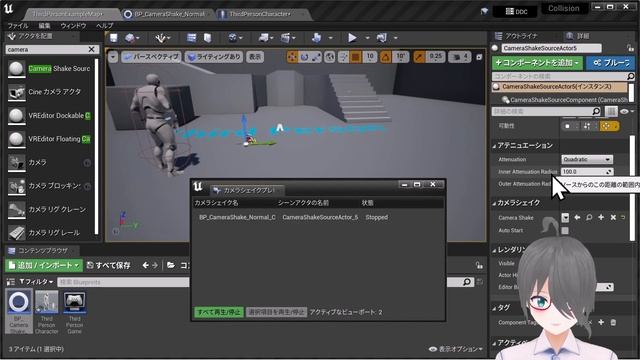Open the Attenuation Quadratic dropdown
Viewport: 640px width, 360px height.
[x=587, y=160]
